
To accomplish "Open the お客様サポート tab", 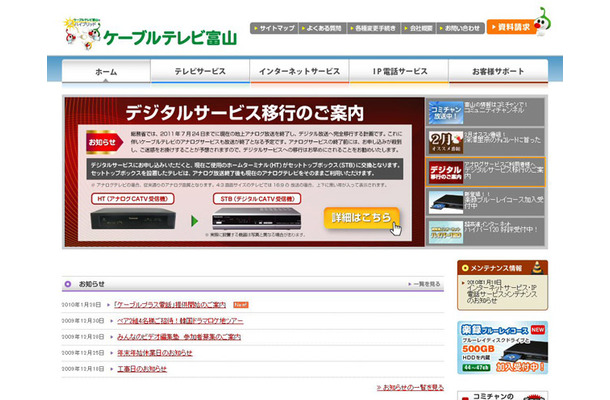I will tap(498, 72).
